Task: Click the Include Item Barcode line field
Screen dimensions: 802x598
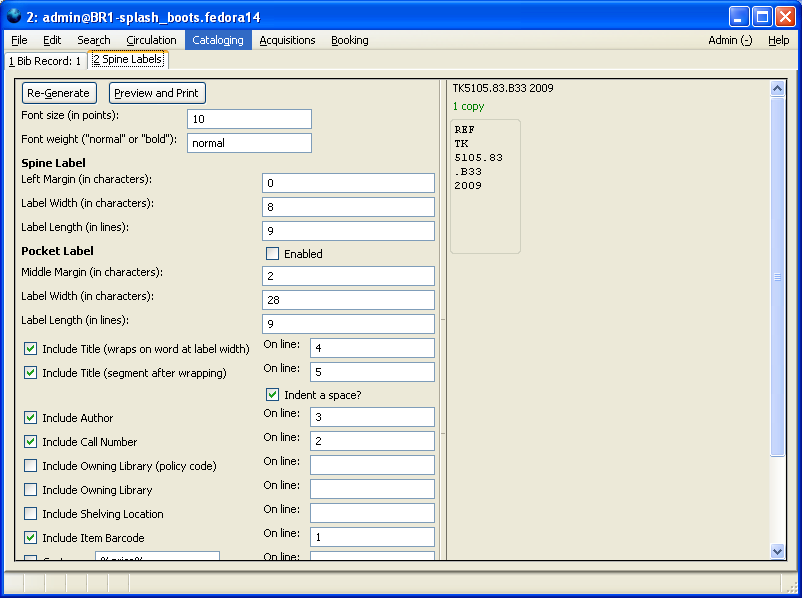Action: (x=372, y=538)
